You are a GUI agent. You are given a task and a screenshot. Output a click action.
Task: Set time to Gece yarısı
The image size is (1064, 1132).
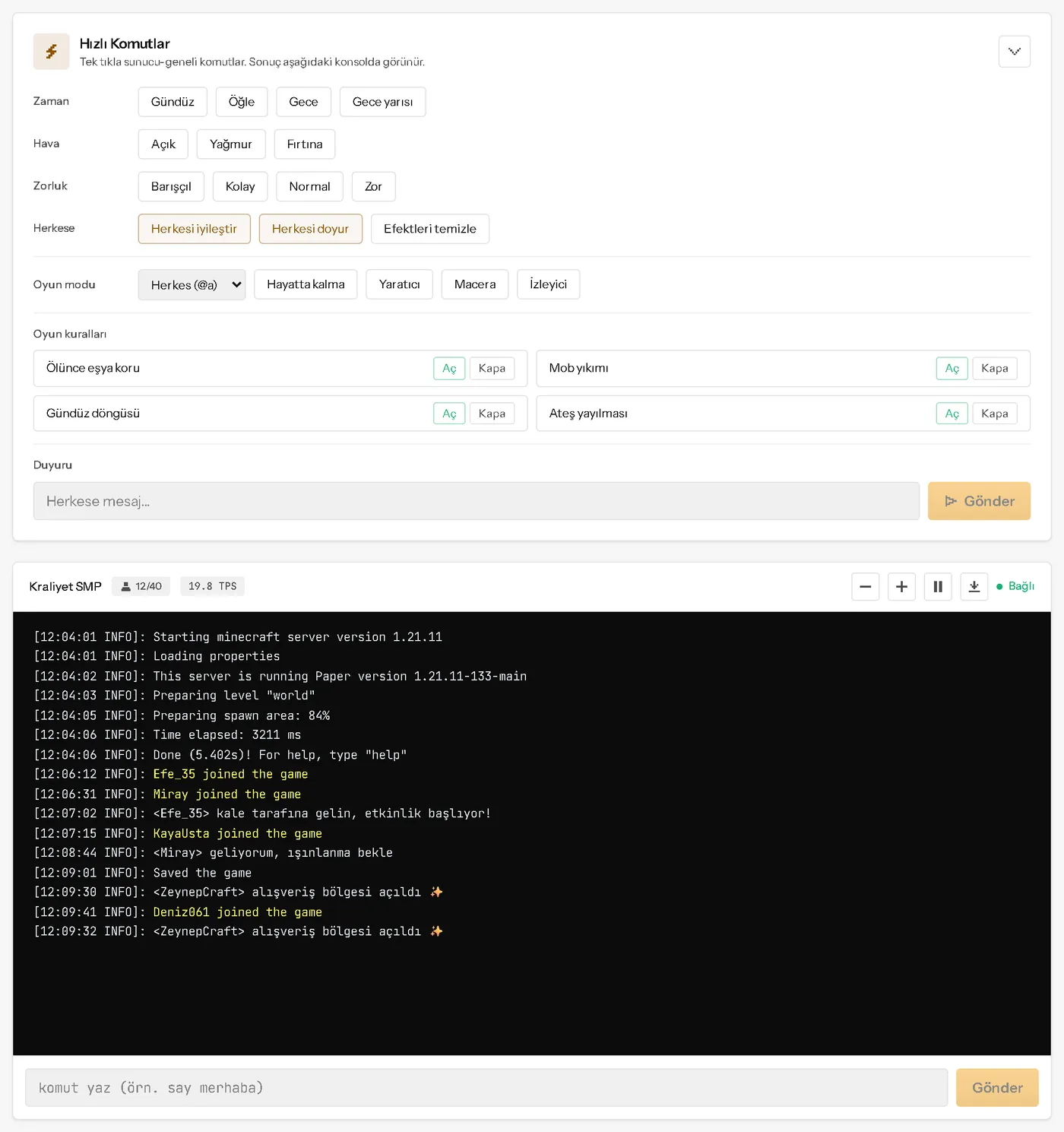(x=382, y=102)
